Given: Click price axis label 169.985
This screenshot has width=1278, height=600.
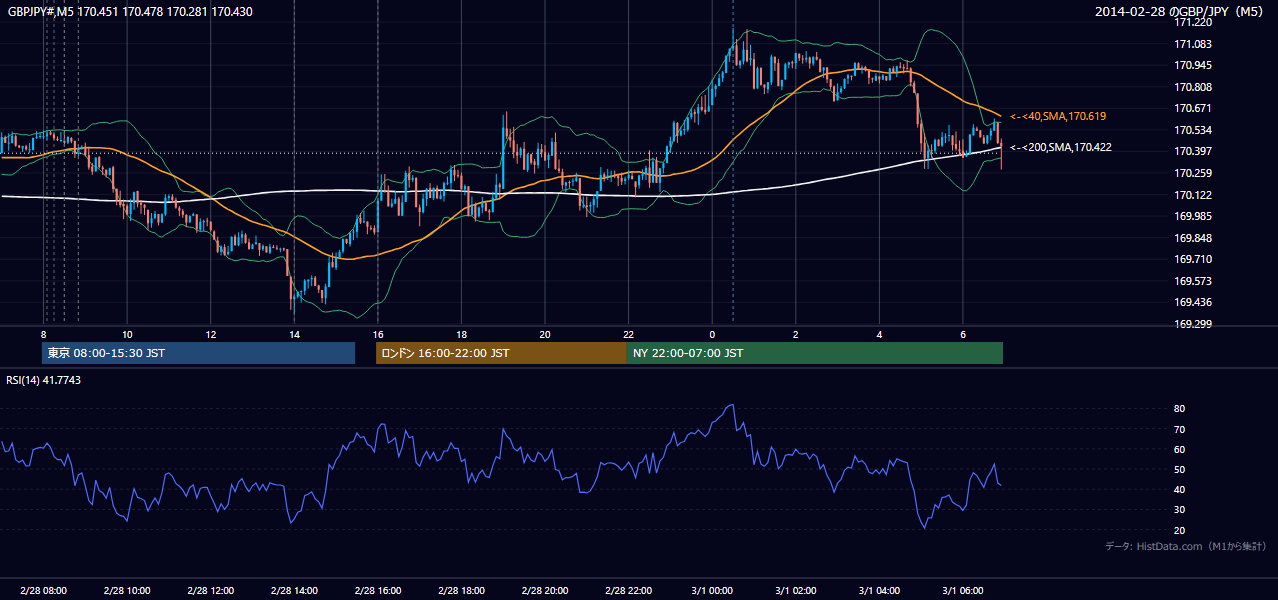Looking at the screenshot, I should pos(1193,216).
